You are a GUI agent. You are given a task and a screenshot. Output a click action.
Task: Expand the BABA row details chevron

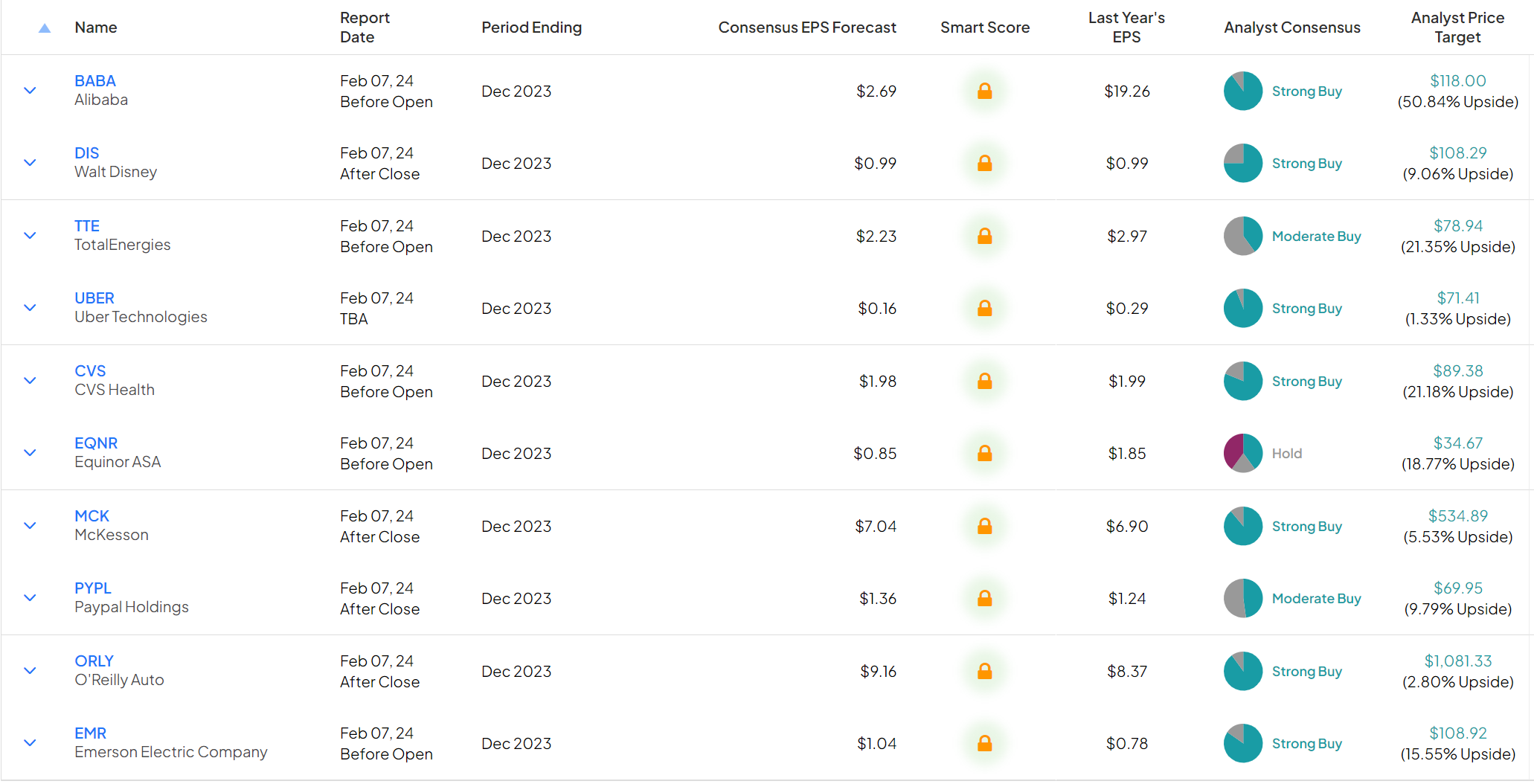[30, 91]
